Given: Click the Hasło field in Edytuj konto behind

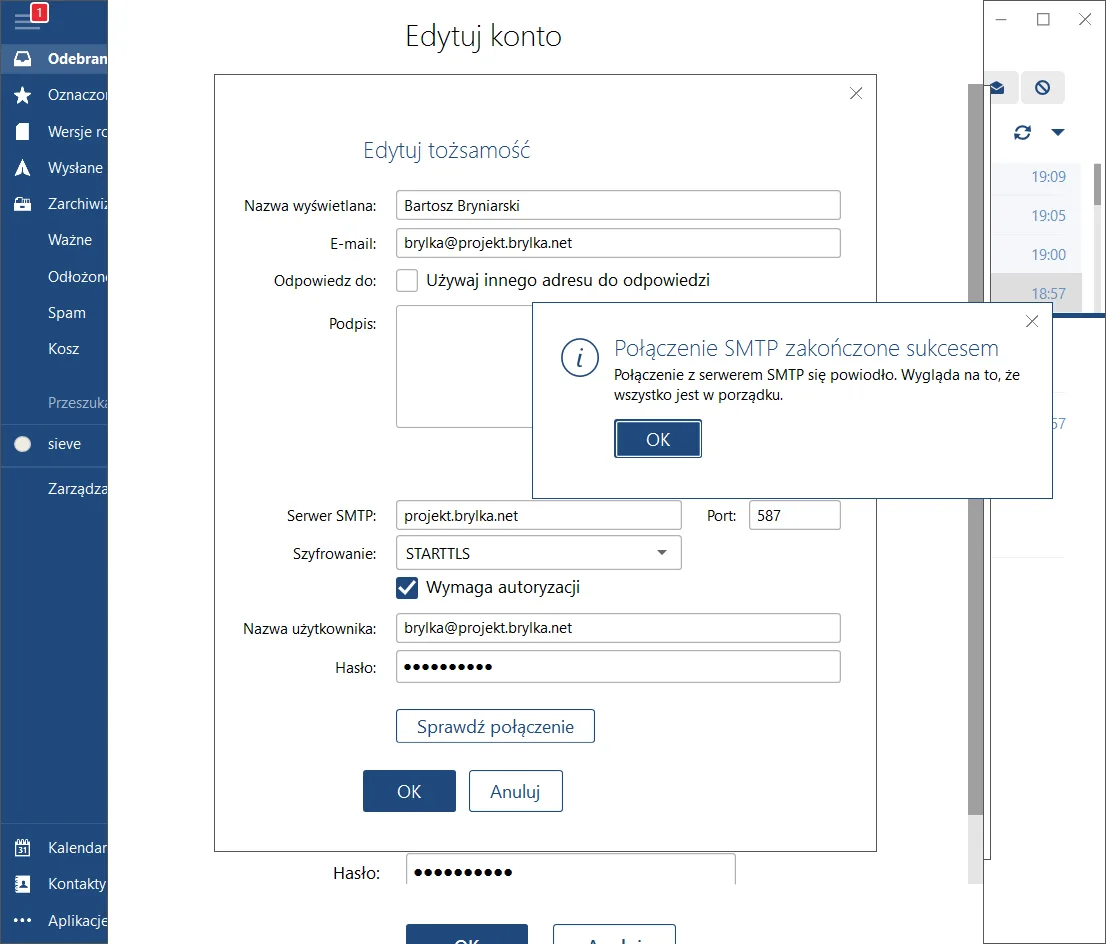Looking at the screenshot, I should click(x=571, y=871).
